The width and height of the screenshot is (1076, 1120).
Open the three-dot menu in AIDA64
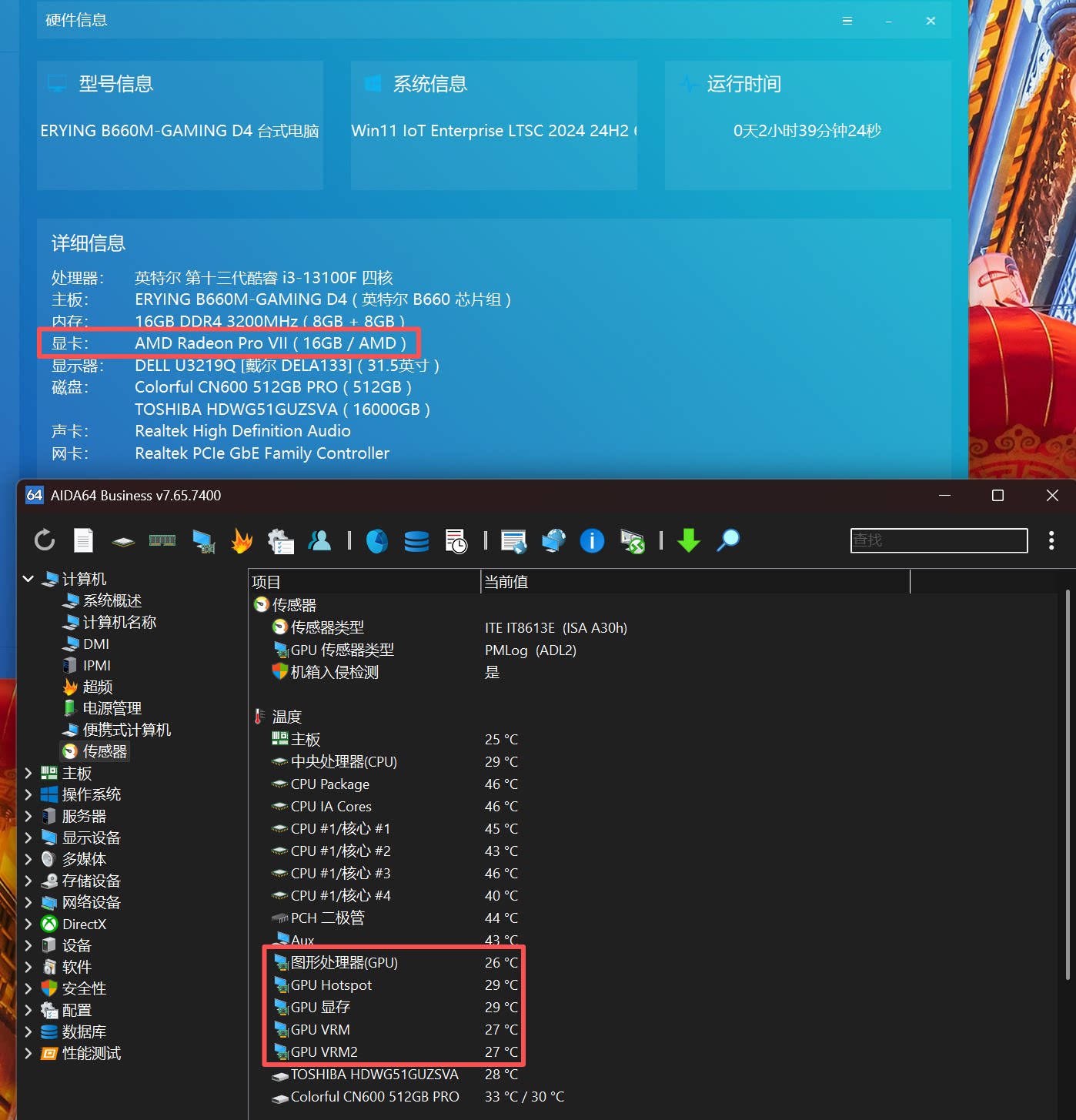[1051, 540]
